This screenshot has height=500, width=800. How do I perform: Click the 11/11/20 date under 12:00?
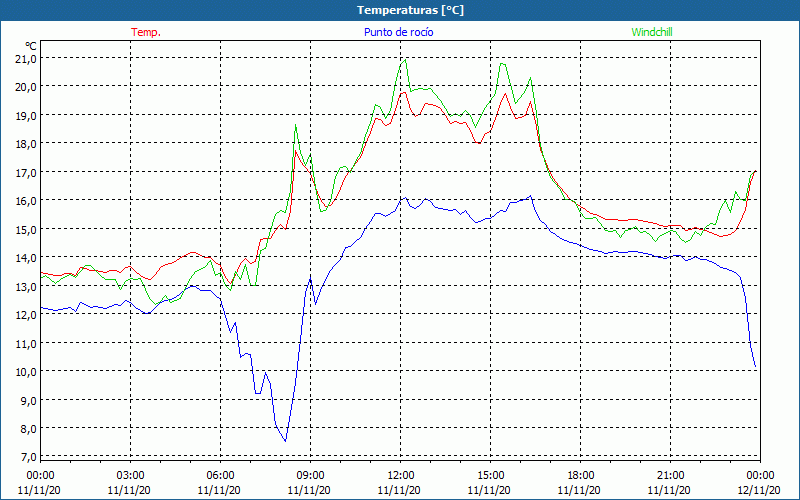coord(399,490)
